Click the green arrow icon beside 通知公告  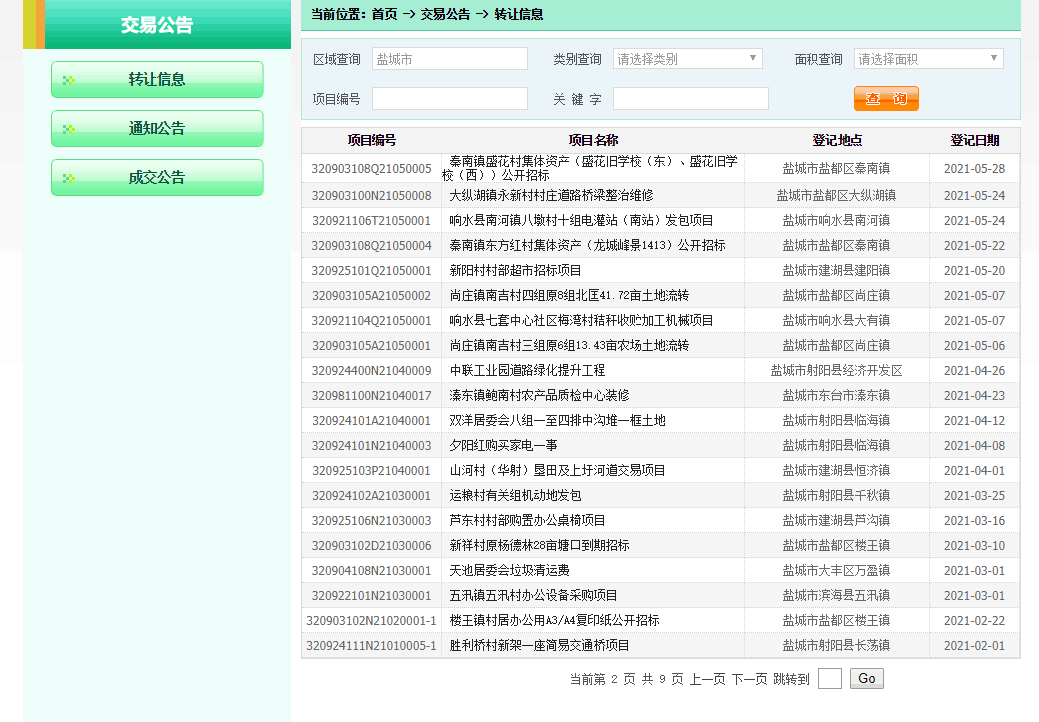[x=69, y=130]
